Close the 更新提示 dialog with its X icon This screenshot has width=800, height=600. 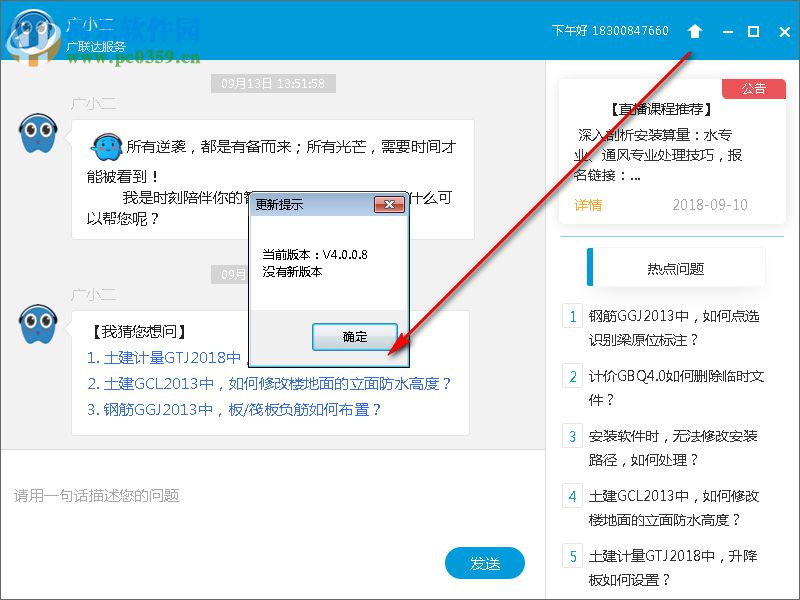[x=390, y=204]
